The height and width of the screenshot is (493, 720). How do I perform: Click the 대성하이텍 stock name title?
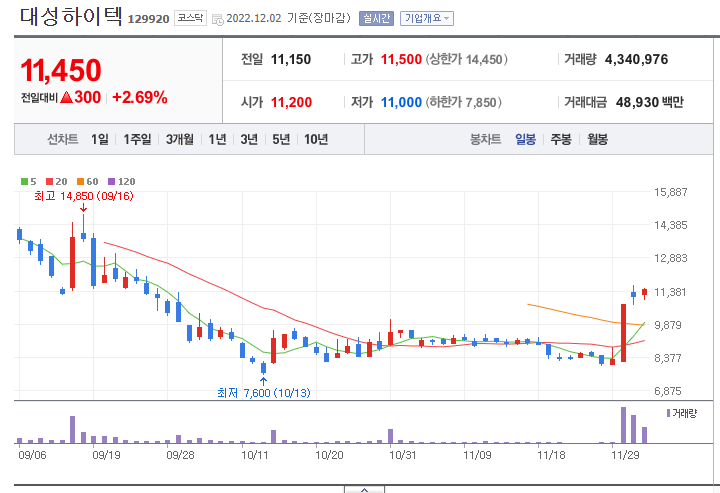coord(71,17)
